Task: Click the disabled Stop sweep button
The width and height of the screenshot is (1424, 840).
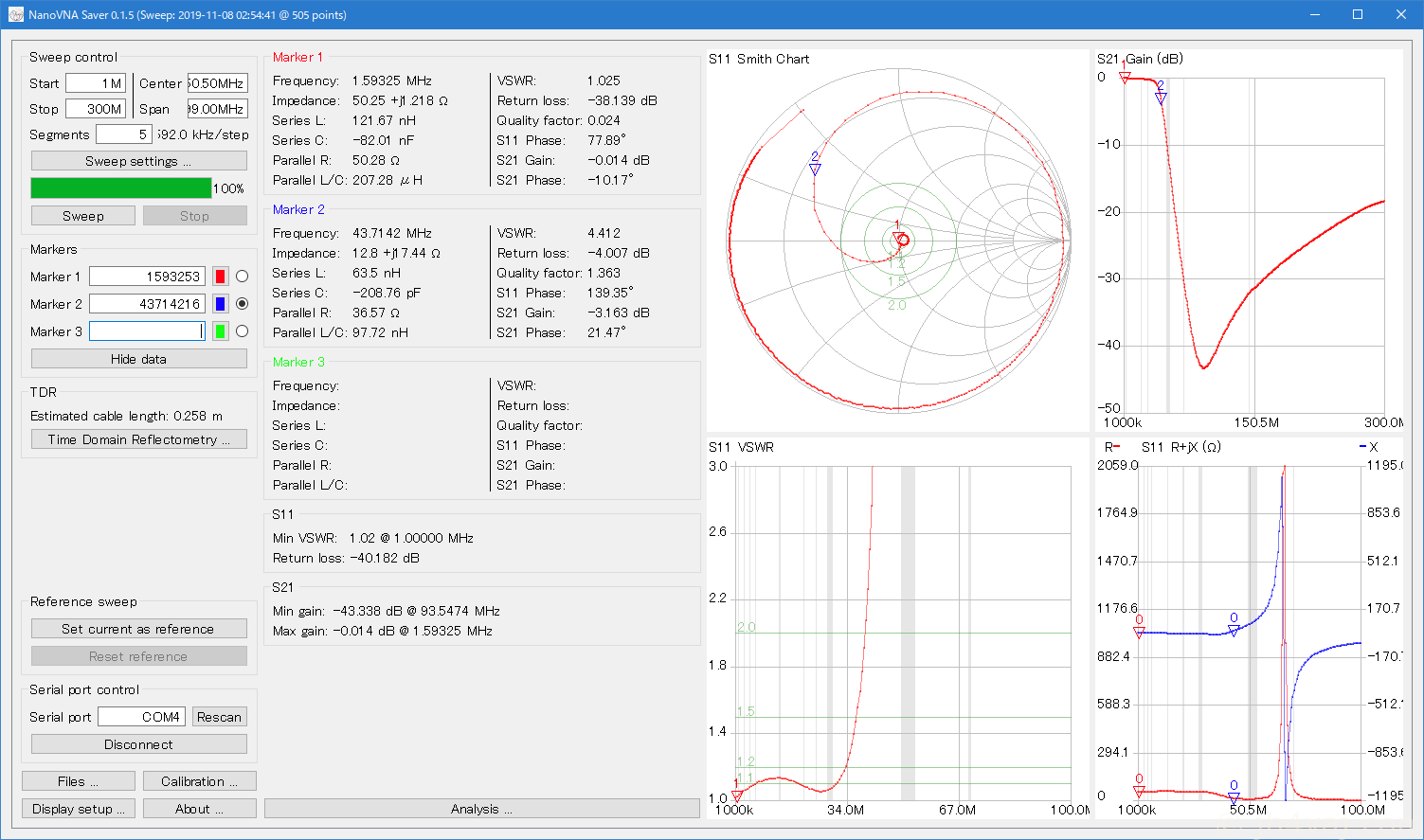Action: (x=195, y=216)
